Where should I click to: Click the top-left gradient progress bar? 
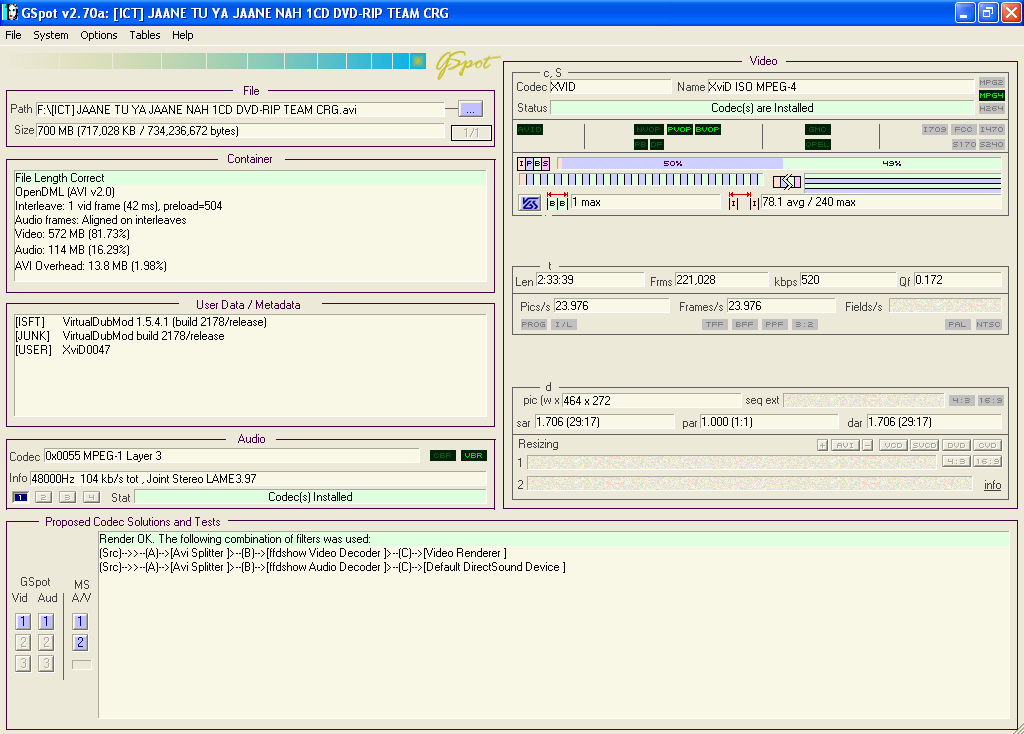[x=217, y=61]
